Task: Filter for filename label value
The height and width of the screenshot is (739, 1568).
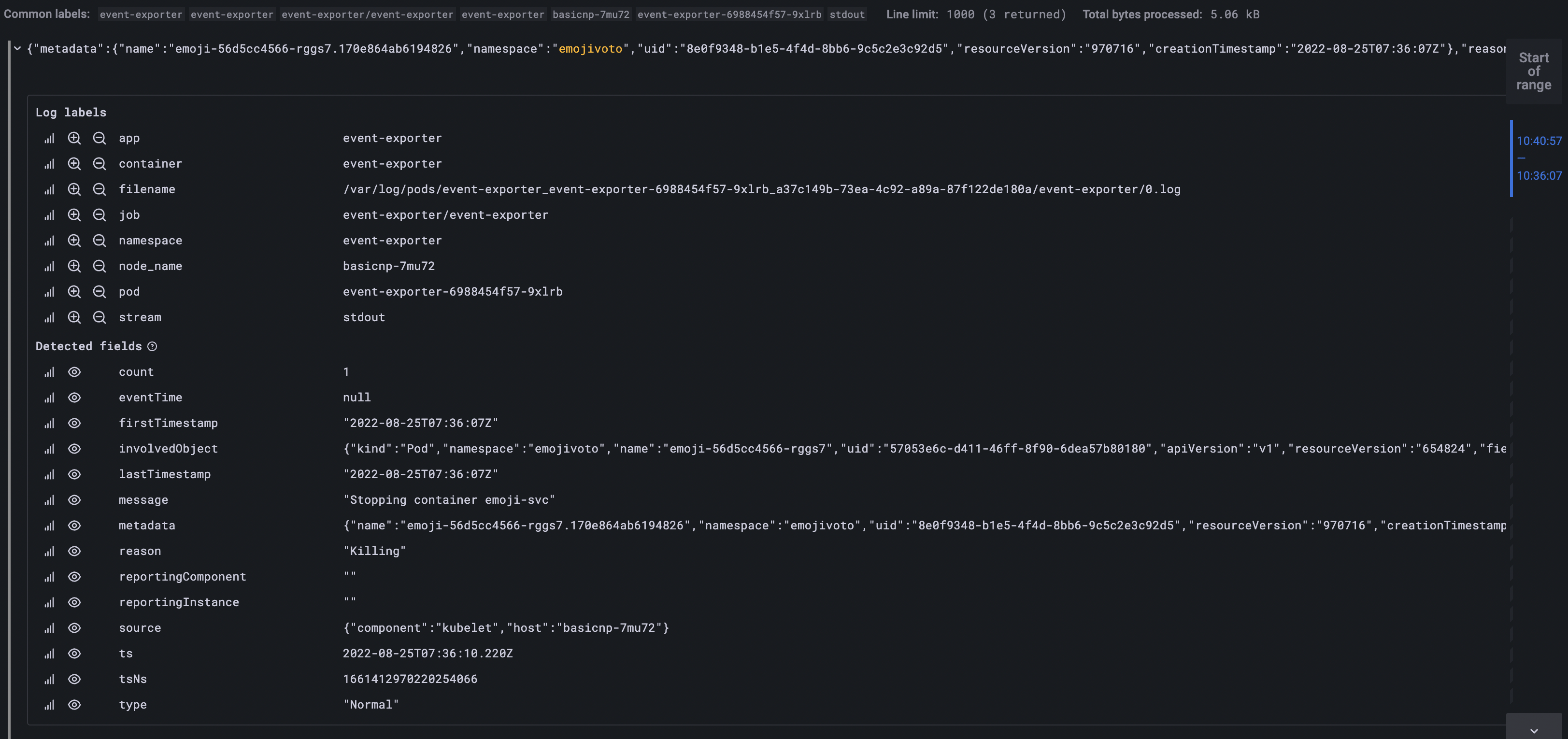Action: [74, 189]
